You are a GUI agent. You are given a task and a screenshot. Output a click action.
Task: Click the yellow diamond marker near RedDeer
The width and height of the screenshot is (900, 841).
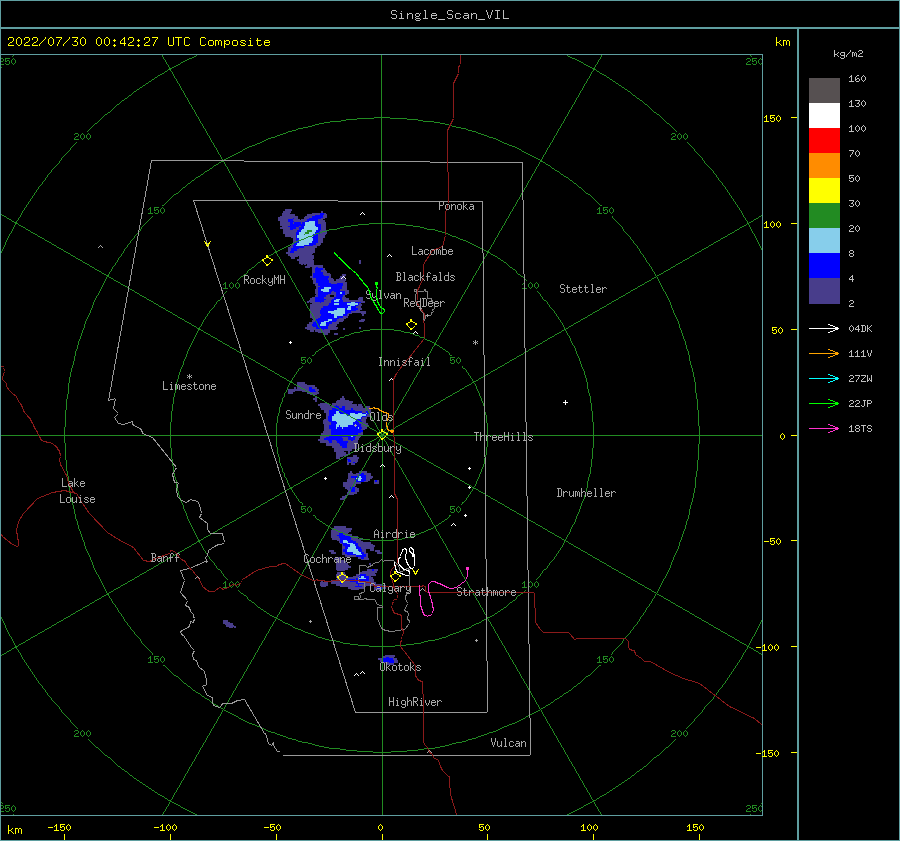[411, 325]
